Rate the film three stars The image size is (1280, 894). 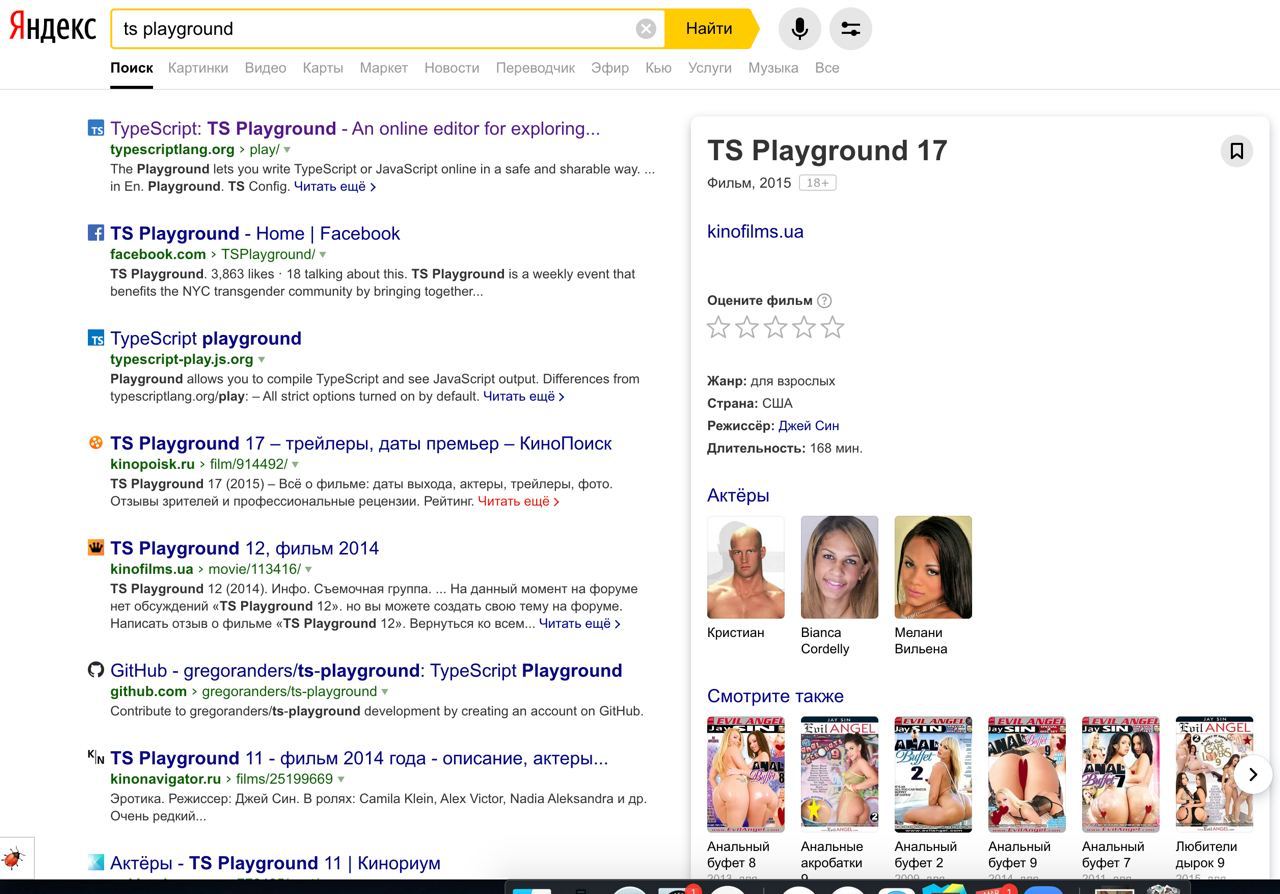pyautogui.click(x=775, y=327)
